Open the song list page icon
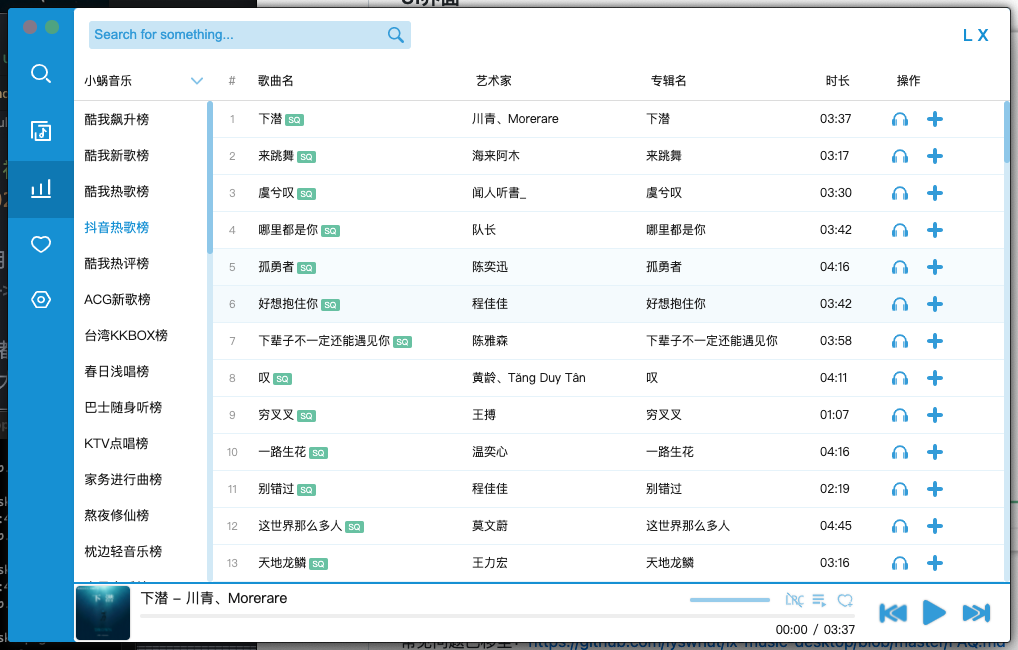The image size is (1018, 650). (x=40, y=131)
